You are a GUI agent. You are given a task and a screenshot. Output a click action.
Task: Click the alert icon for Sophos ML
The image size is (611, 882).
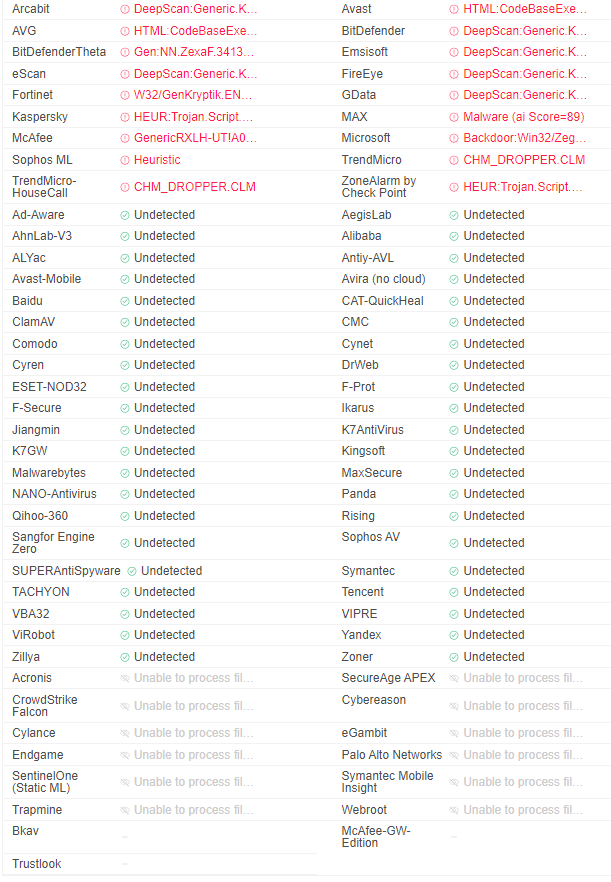click(125, 160)
